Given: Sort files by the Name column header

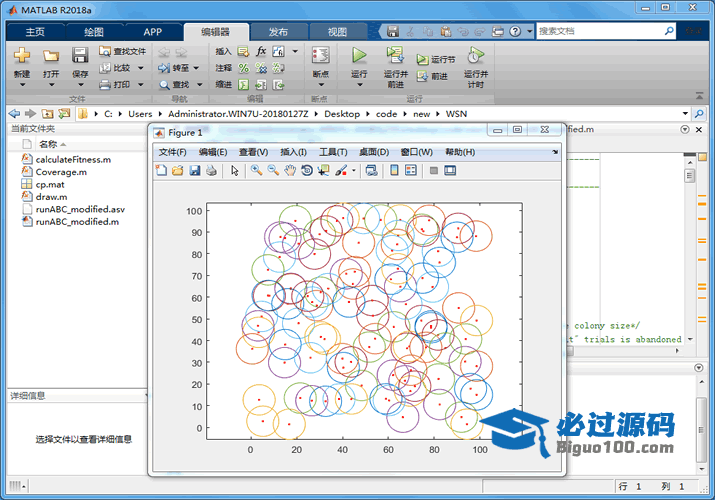Looking at the screenshot, I should [48, 144].
